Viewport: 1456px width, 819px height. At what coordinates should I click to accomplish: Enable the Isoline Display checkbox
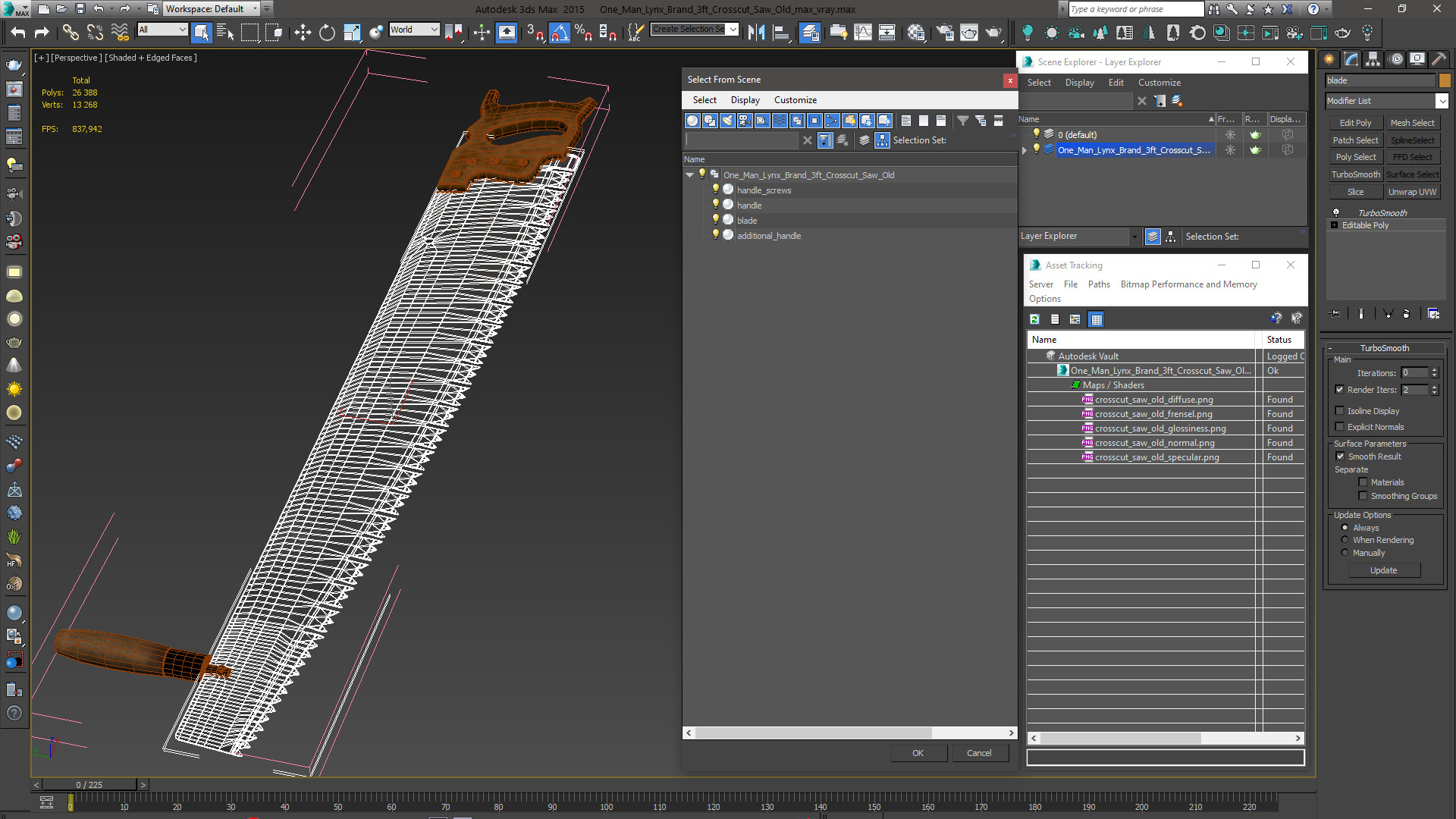(x=1340, y=411)
